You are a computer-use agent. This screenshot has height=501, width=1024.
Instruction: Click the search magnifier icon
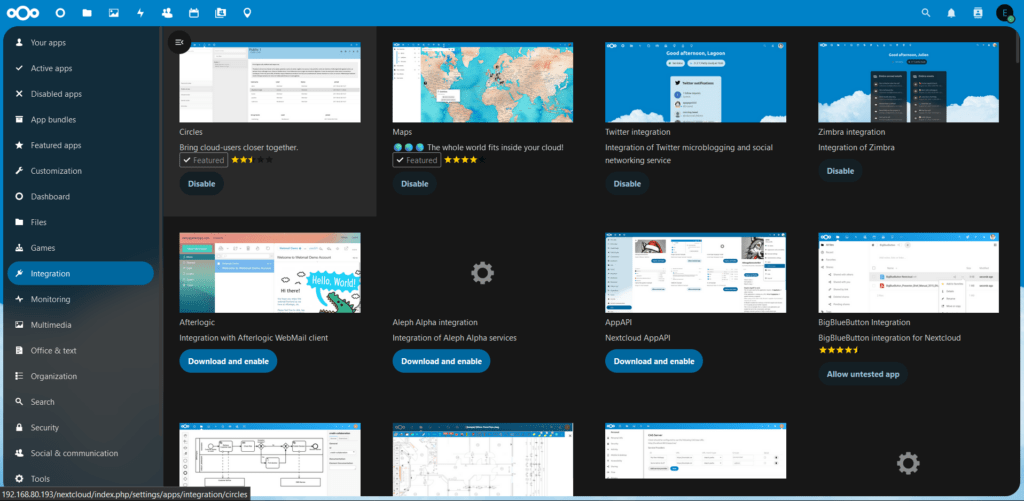coord(925,13)
